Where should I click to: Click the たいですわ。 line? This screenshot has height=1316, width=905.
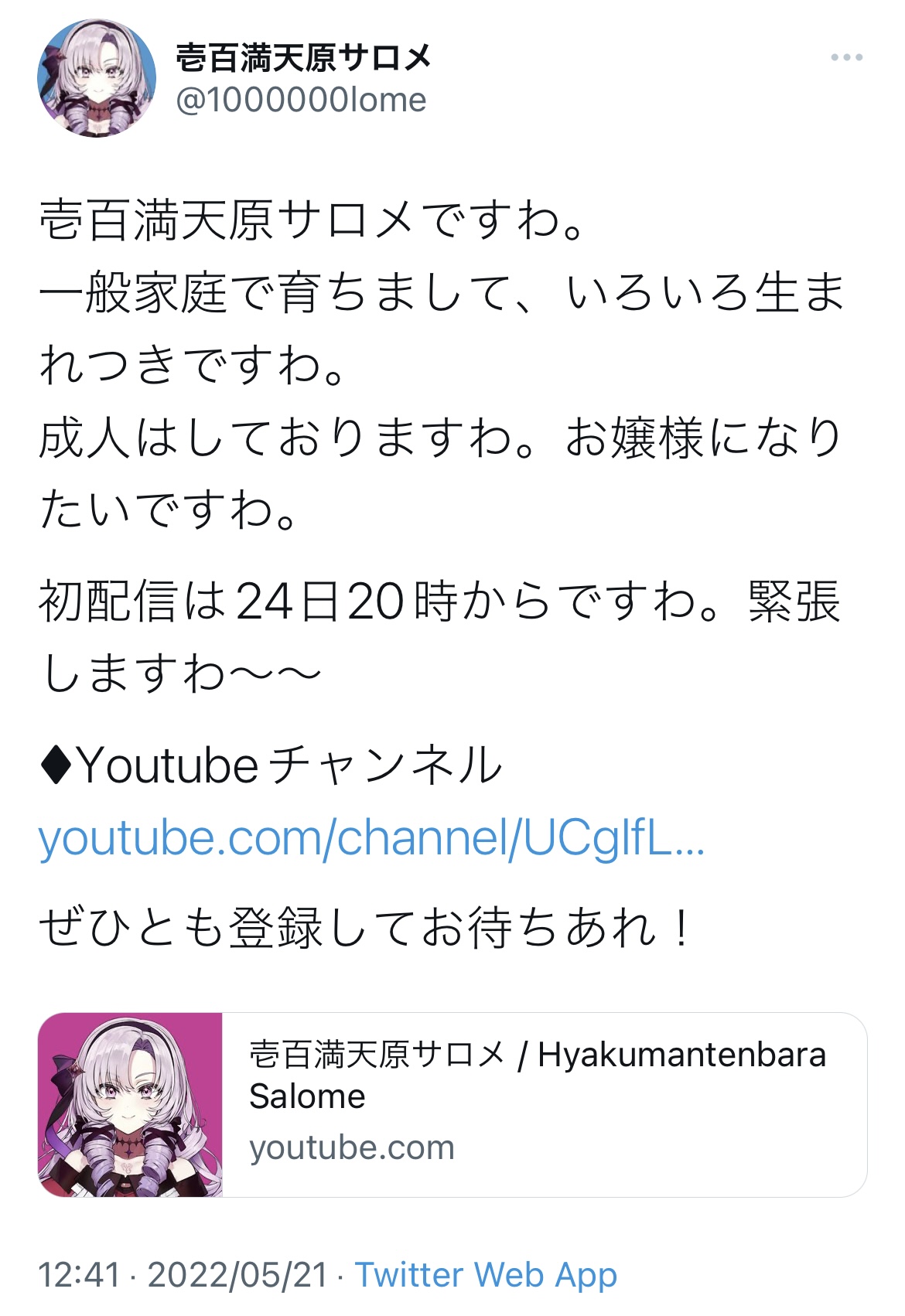pyautogui.click(x=169, y=510)
